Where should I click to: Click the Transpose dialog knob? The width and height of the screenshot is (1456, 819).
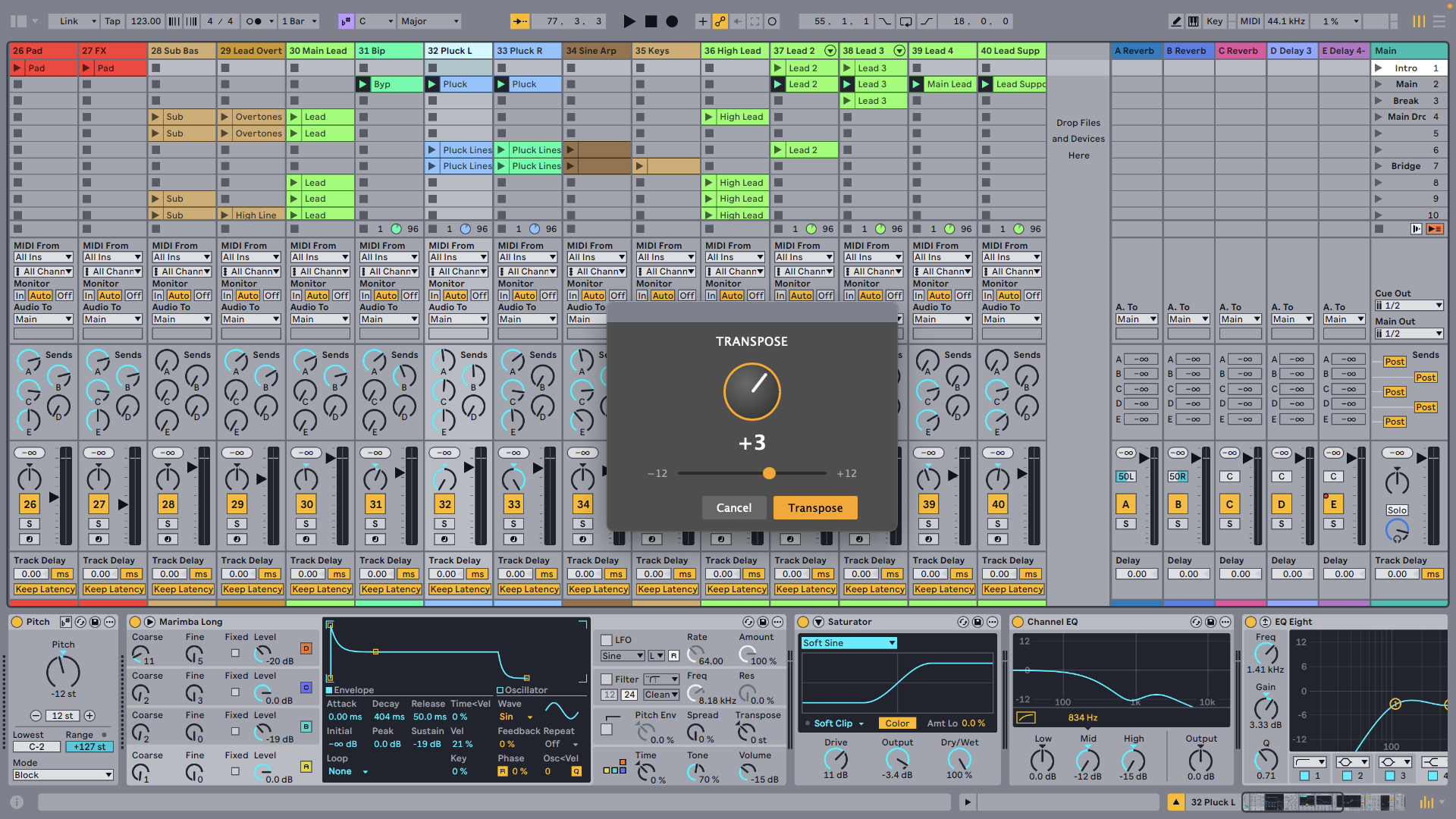(x=752, y=392)
